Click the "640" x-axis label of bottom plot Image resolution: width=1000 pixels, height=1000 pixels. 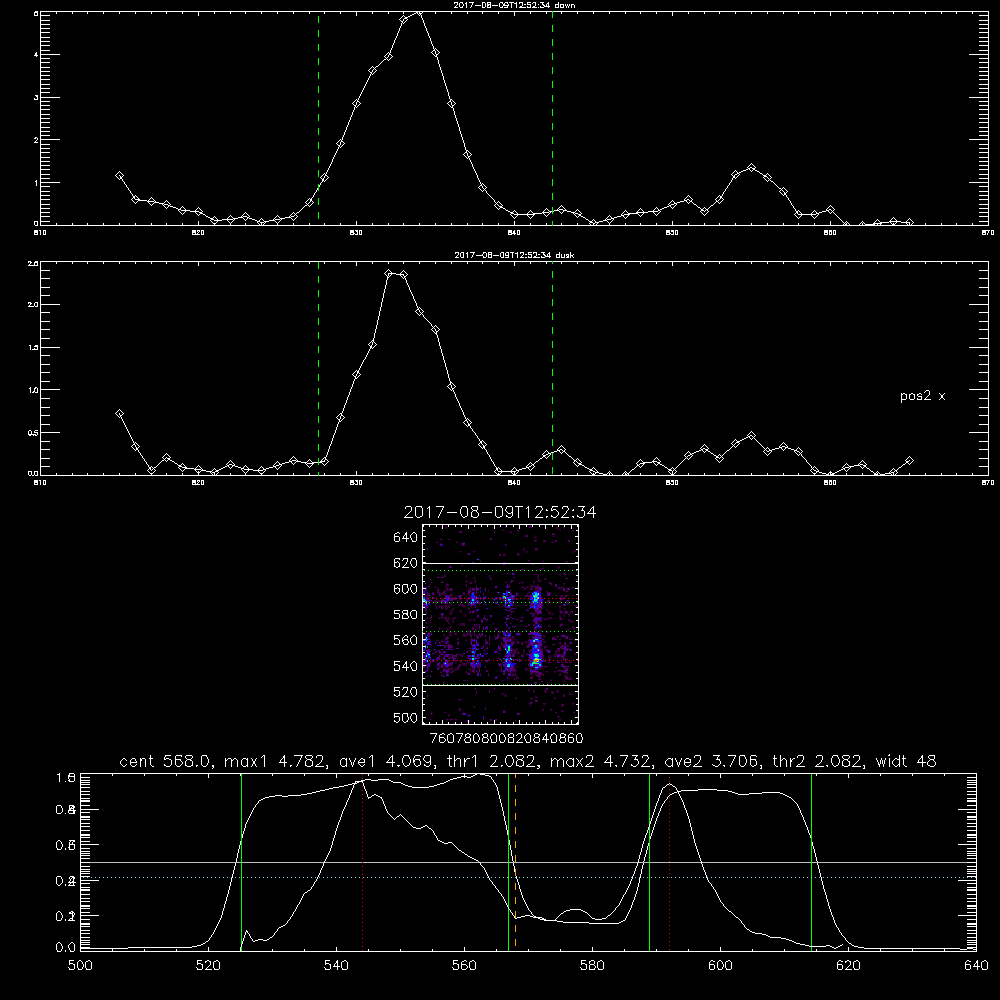pos(976,966)
